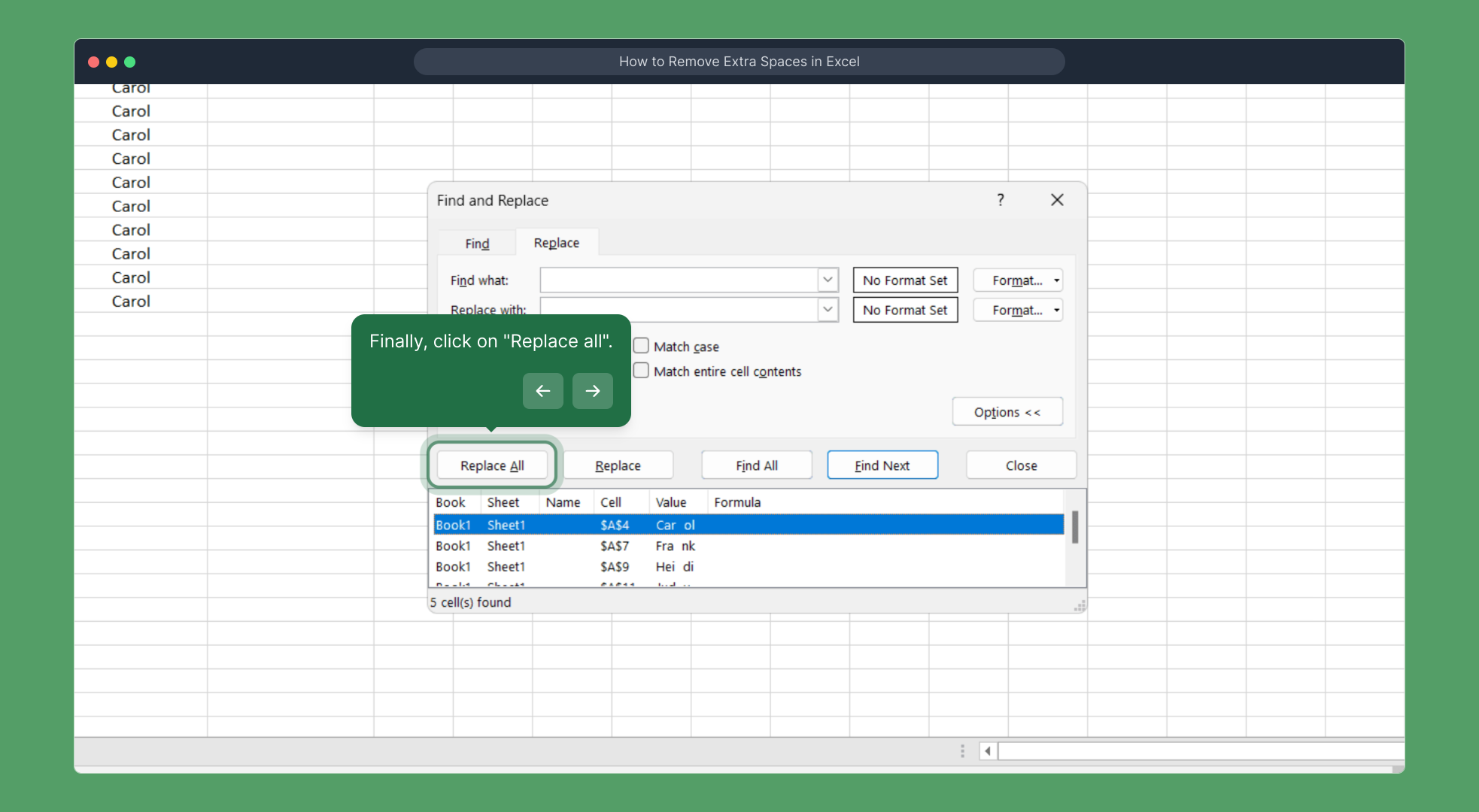Click the help question mark icon
The width and height of the screenshot is (1479, 812).
point(1000,200)
